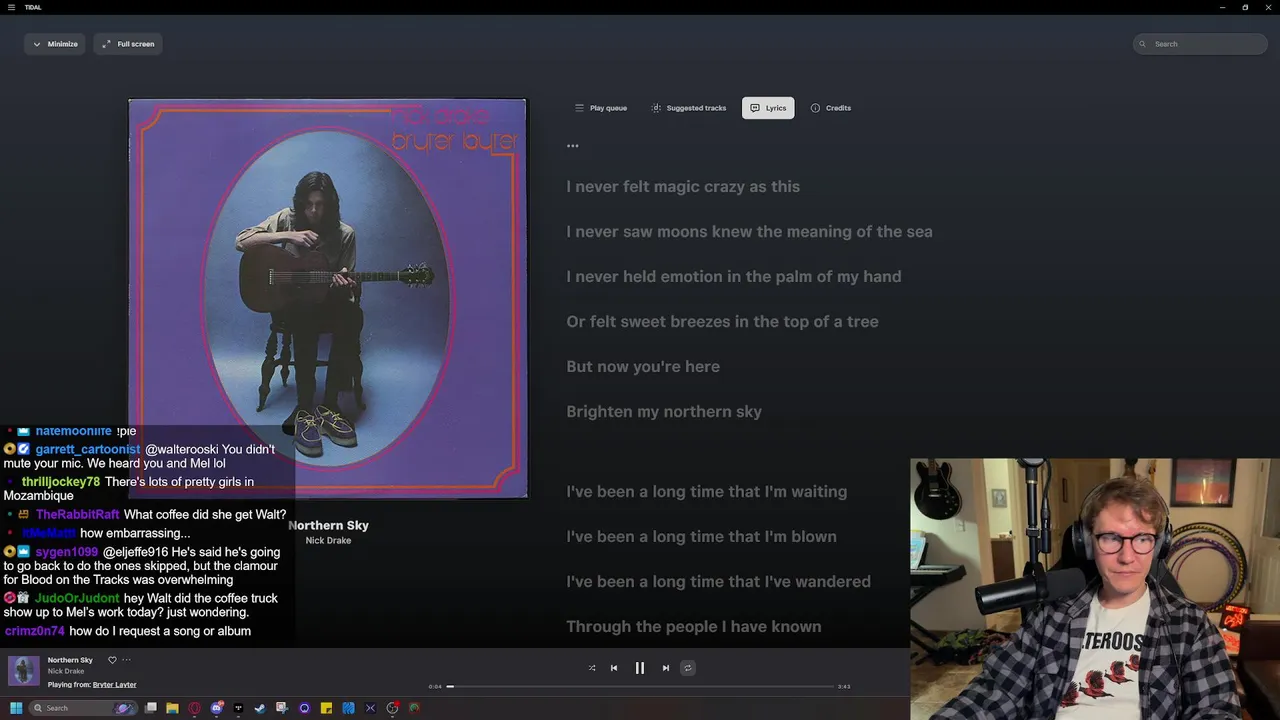
Task: Click the Windows taskbar Search box
Action: click(82, 708)
